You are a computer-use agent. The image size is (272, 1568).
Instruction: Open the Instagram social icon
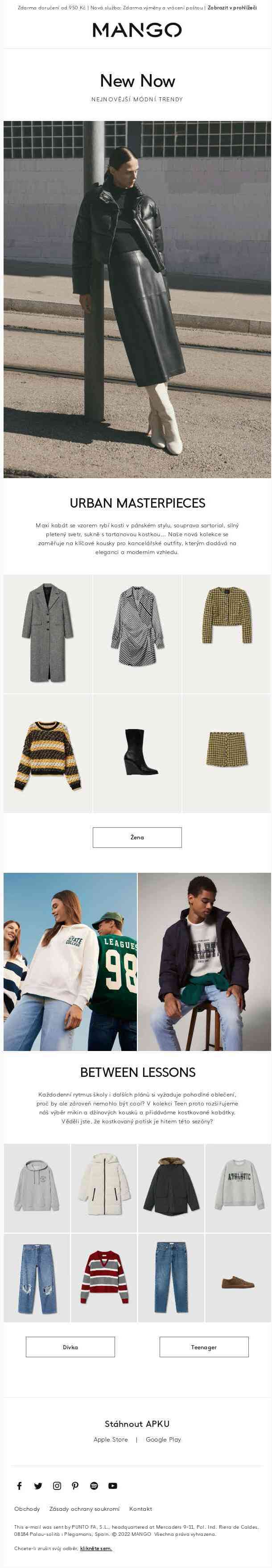[57, 1485]
